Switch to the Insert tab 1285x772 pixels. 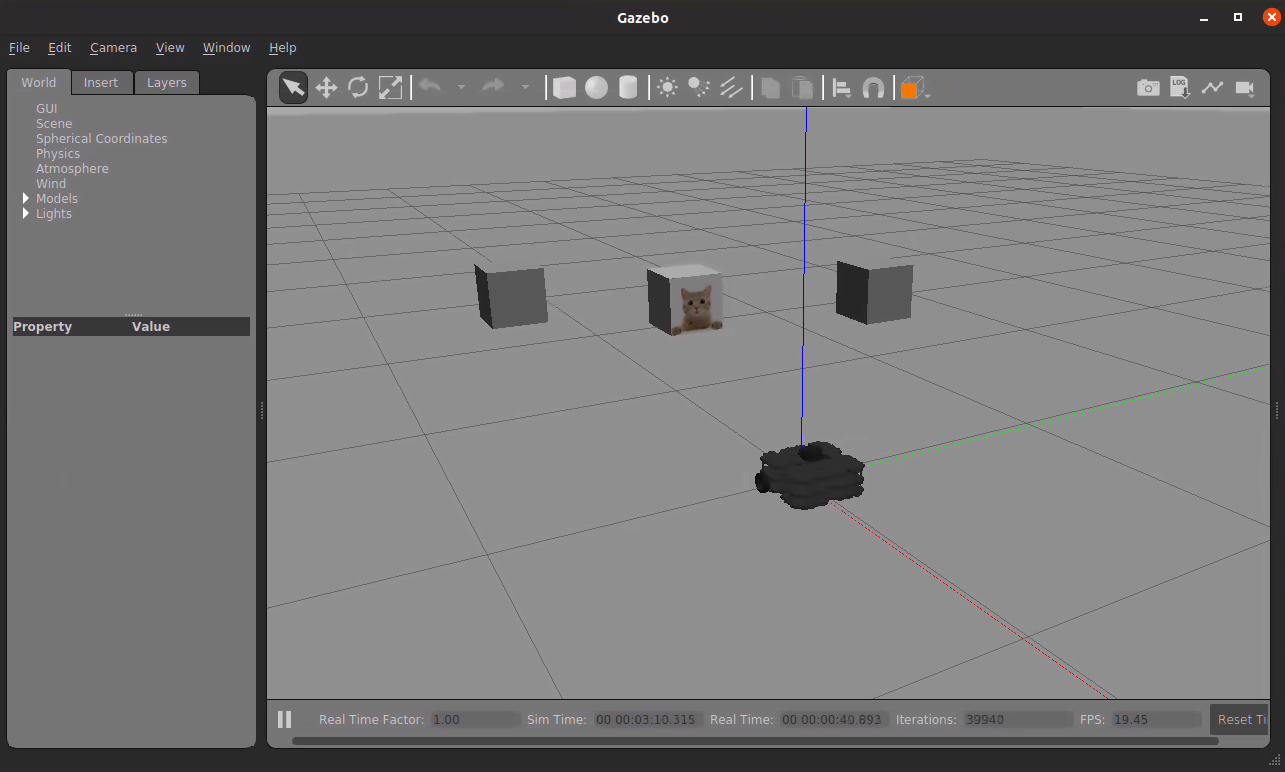[101, 82]
